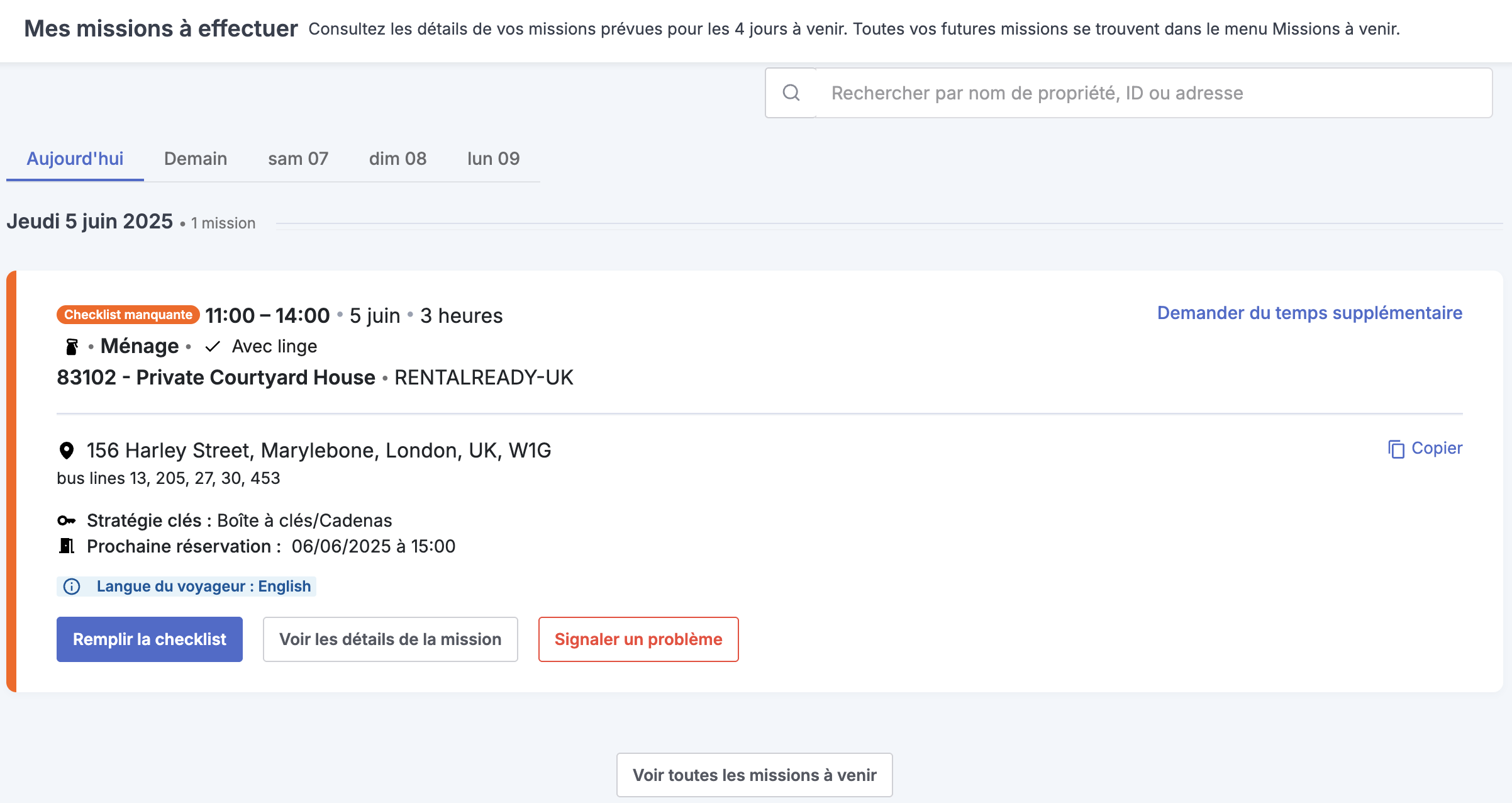Click the Langue du voyageur : English badge

click(186, 587)
